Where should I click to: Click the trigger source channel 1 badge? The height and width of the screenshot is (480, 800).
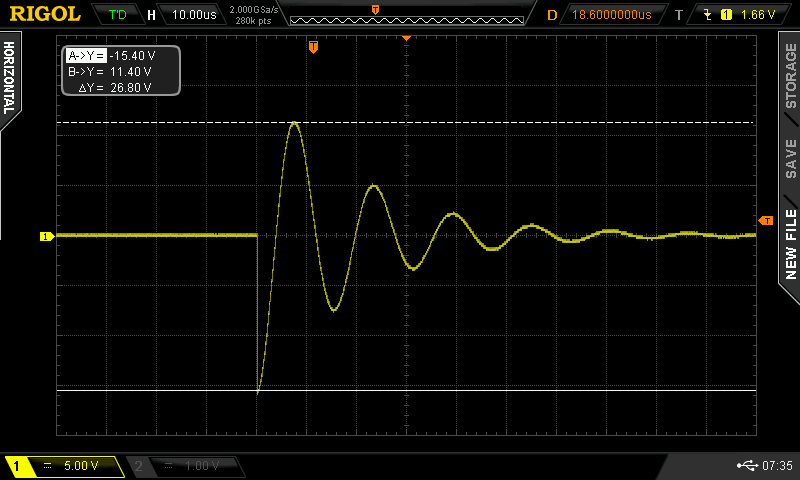pyautogui.click(x=726, y=15)
